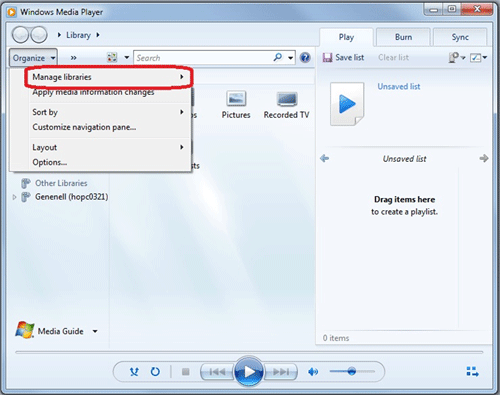500x395 pixels.
Task: Click the Unsaved list playlist thumbnail
Action: point(347,104)
